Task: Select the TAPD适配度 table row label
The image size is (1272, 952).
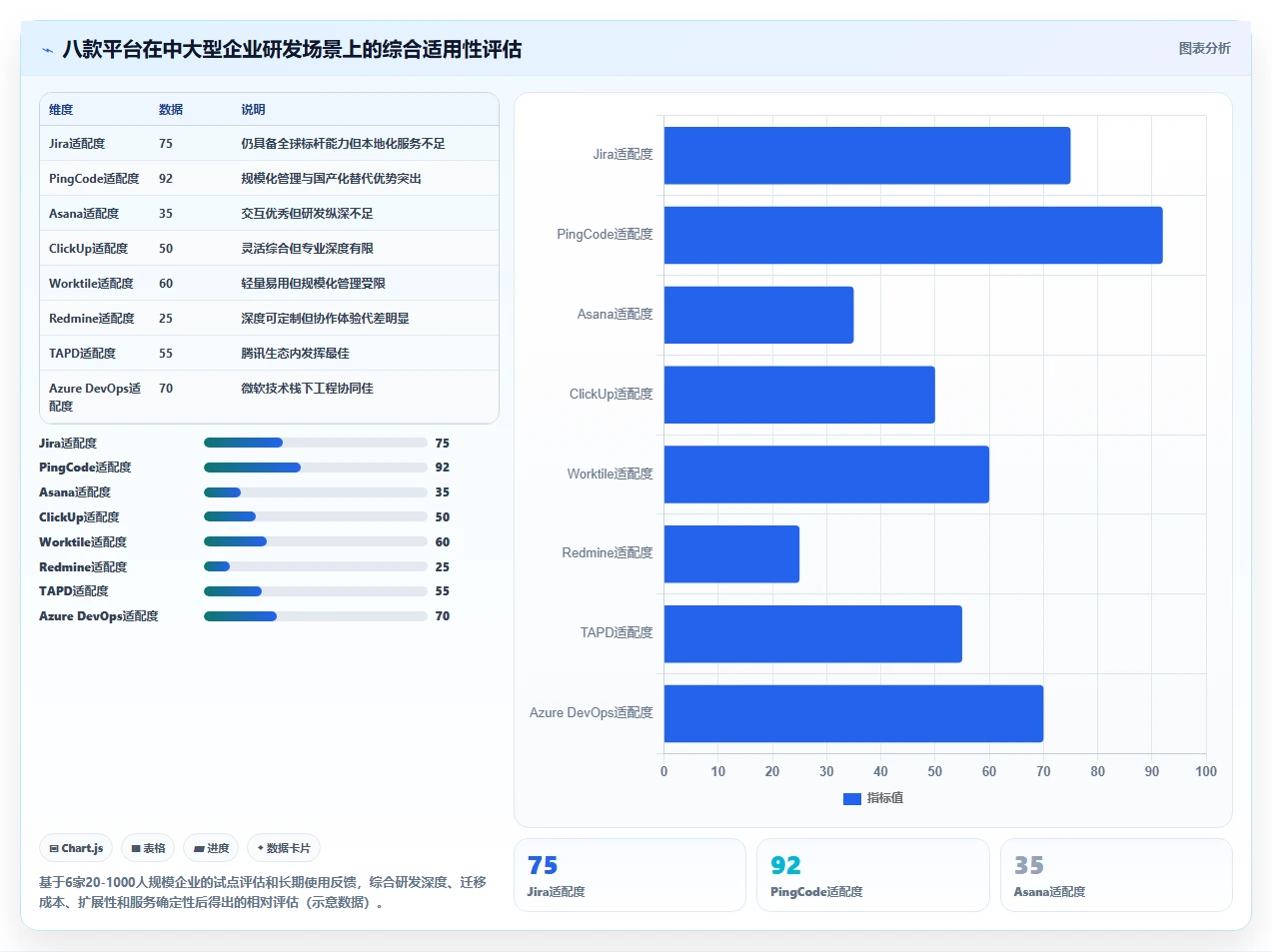Action: [x=82, y=354]
